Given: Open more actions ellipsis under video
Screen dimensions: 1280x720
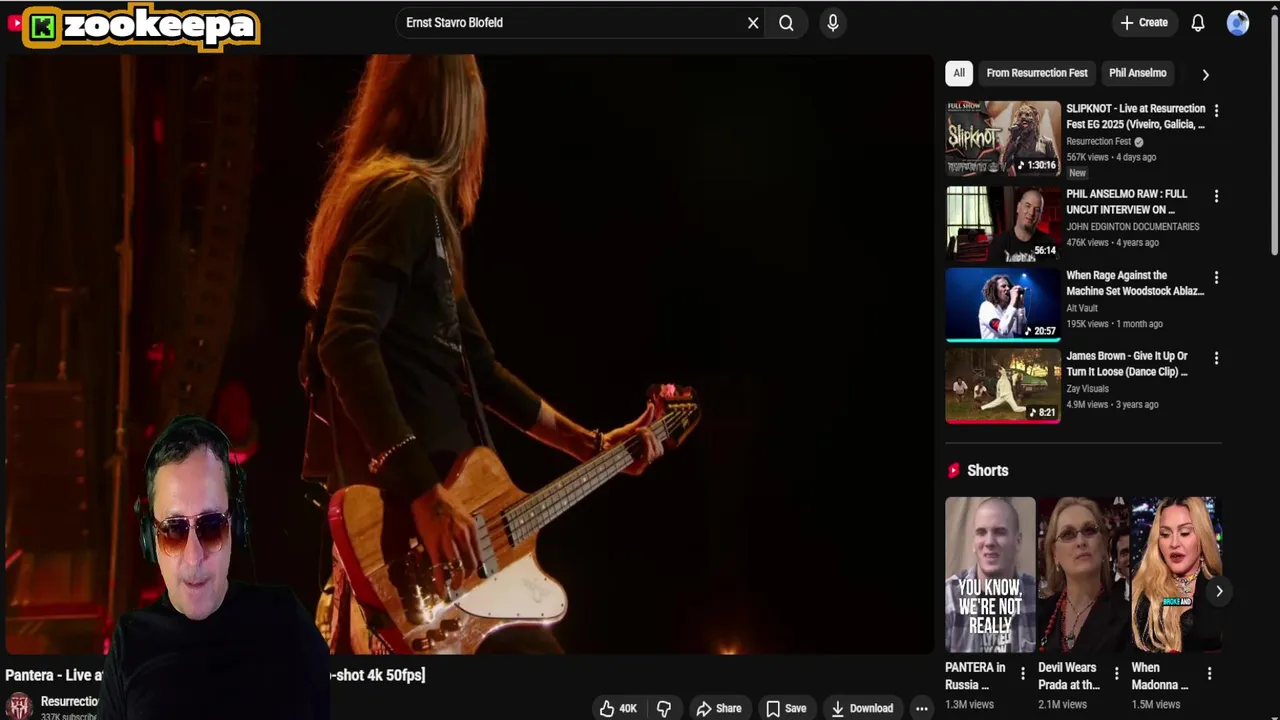Looking at the screenshot, I should tap(921, 708).
